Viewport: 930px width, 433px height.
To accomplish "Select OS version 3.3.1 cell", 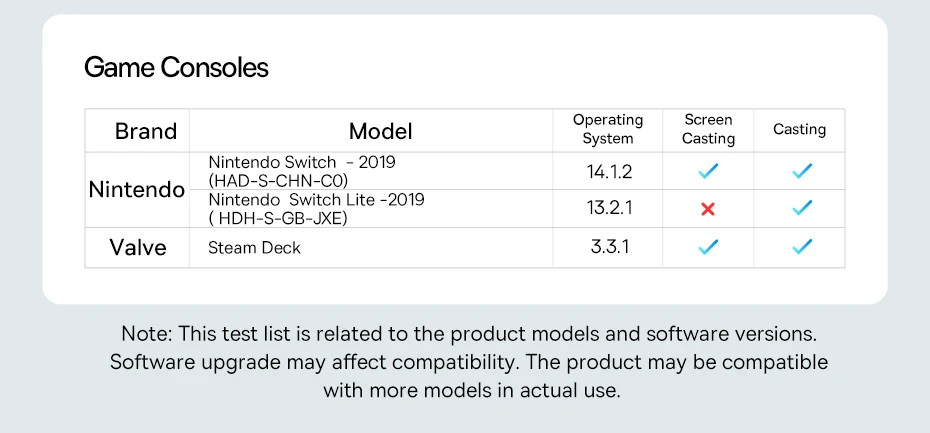I will pyautogui.click(x=609, y=246).
